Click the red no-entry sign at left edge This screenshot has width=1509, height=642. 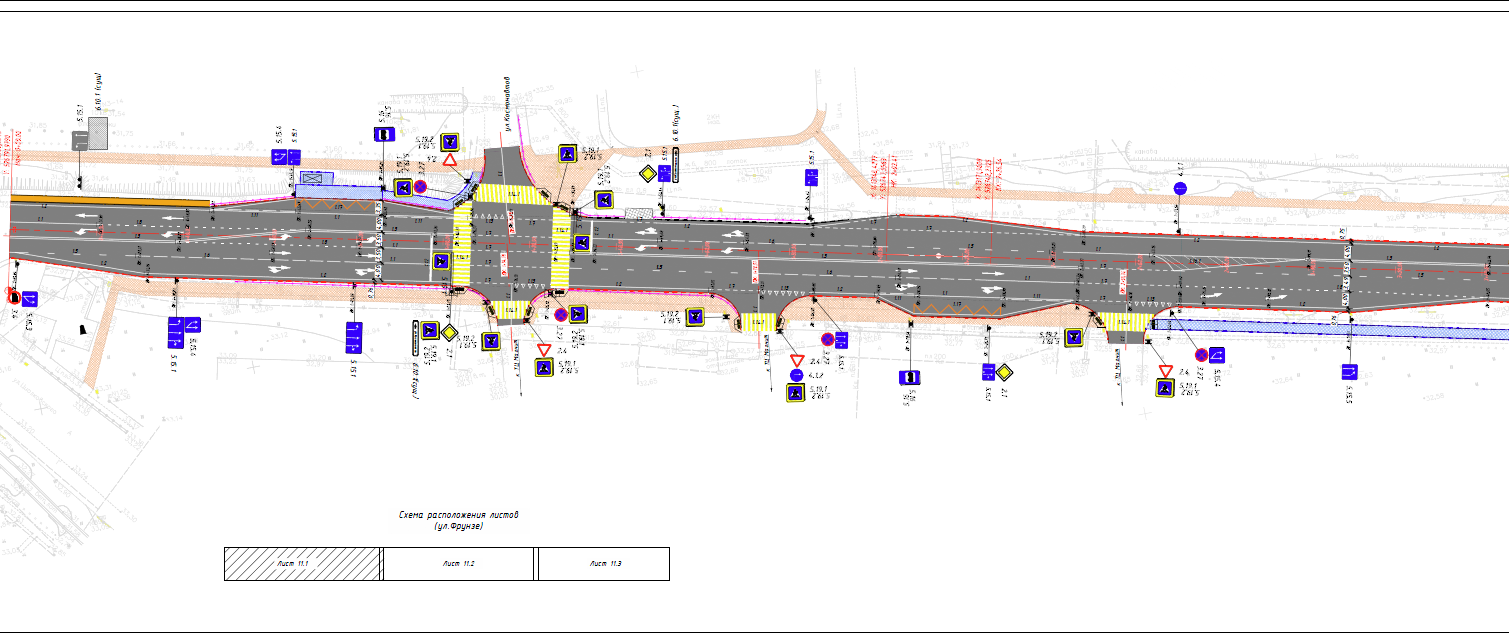coord(14,297)
